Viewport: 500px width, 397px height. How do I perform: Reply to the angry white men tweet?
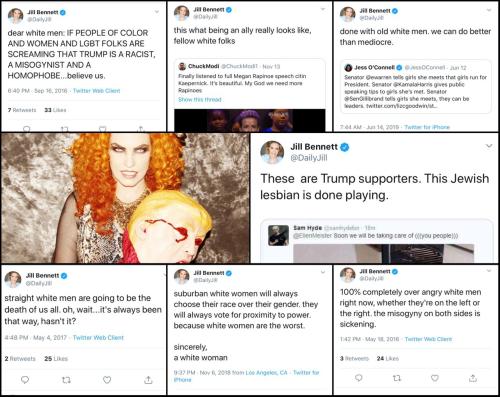359,378
